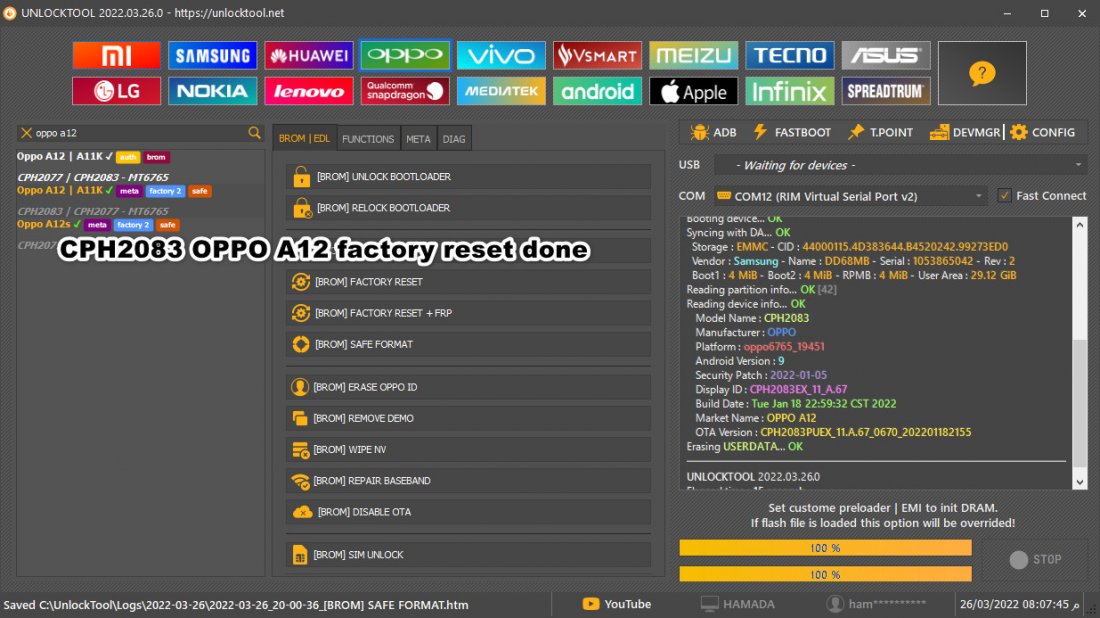Click the log scrollbar up arrow
The width and height of the screenshot is (1100, 618).
1080,225
